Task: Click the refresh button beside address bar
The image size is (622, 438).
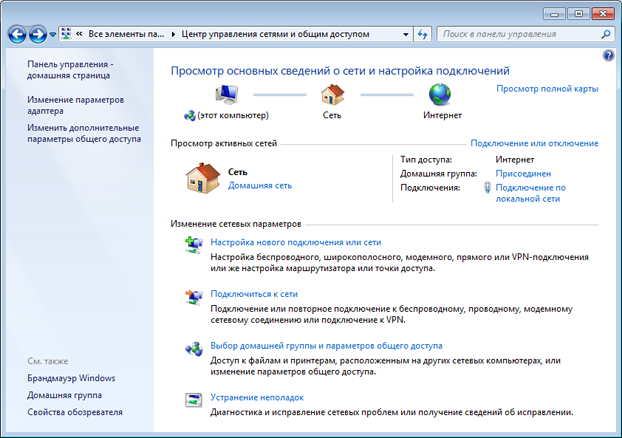Action: click(422, 34)
